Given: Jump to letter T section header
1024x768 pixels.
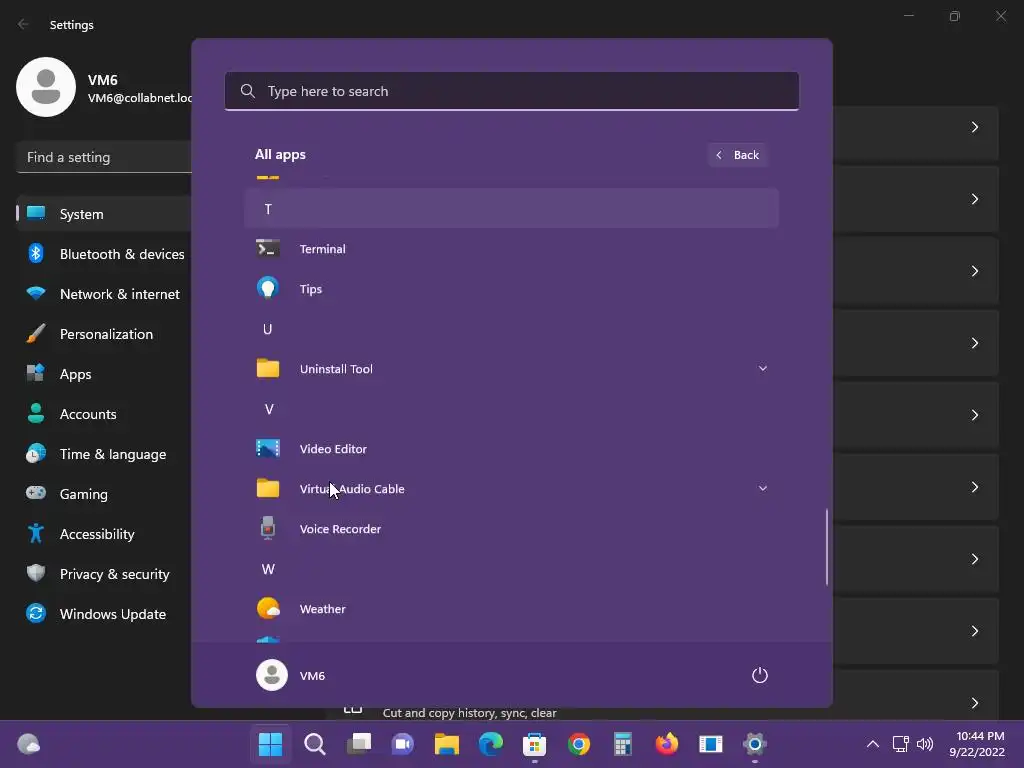Looking at the screenshot, I should [x=511, y=209].
